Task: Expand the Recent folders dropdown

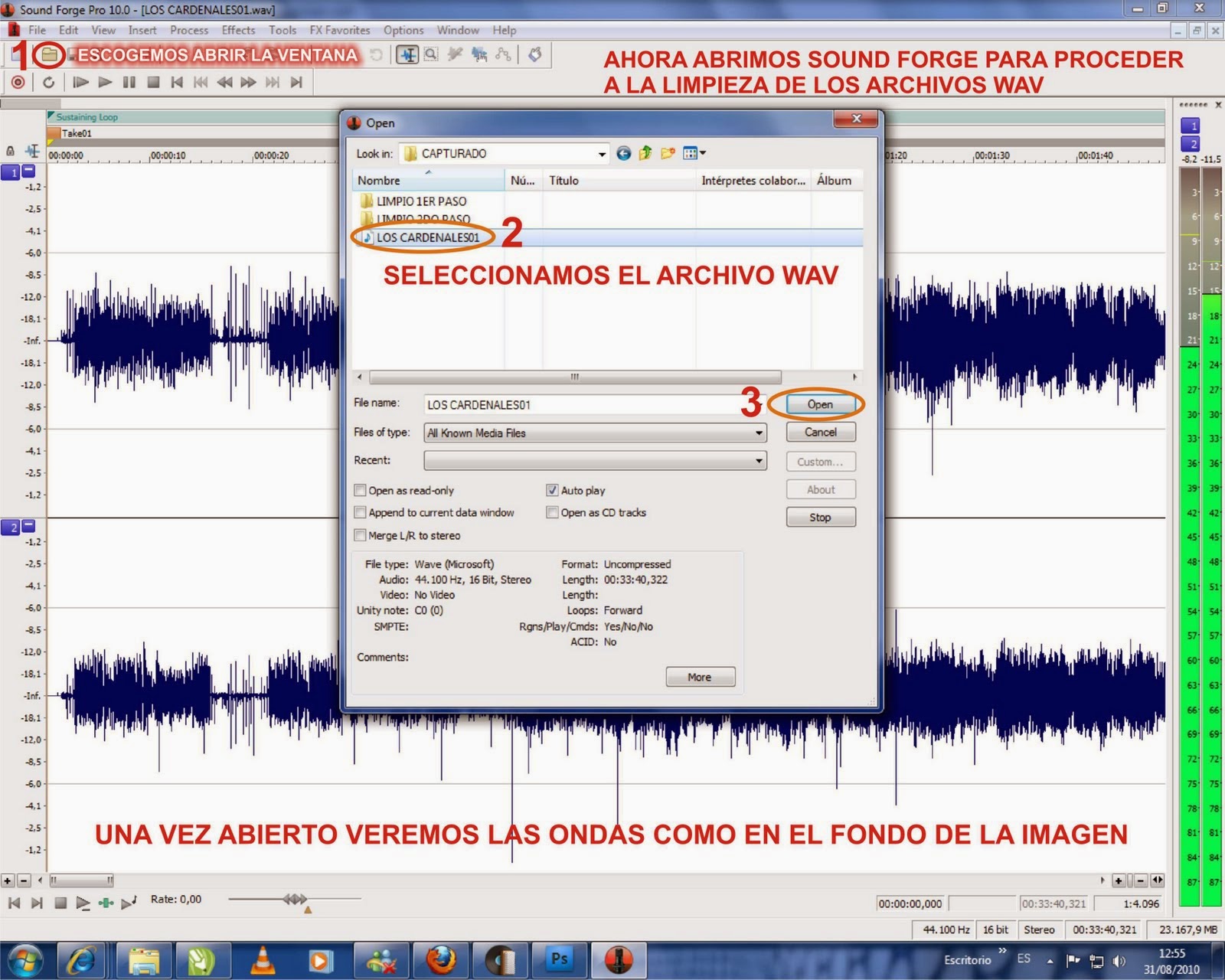Action: click(759, 461)
